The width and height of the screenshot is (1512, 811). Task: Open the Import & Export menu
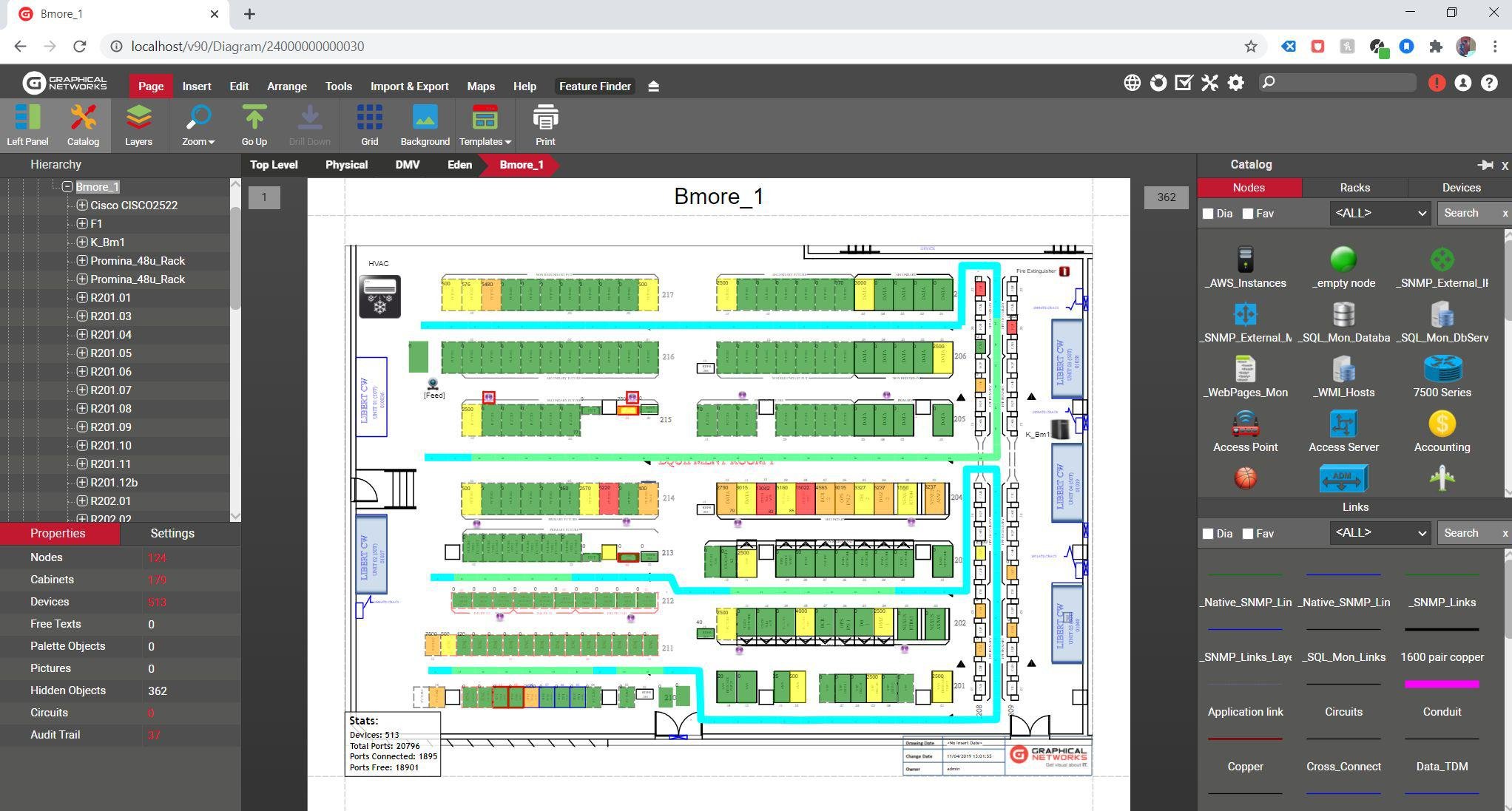(409, 86)
